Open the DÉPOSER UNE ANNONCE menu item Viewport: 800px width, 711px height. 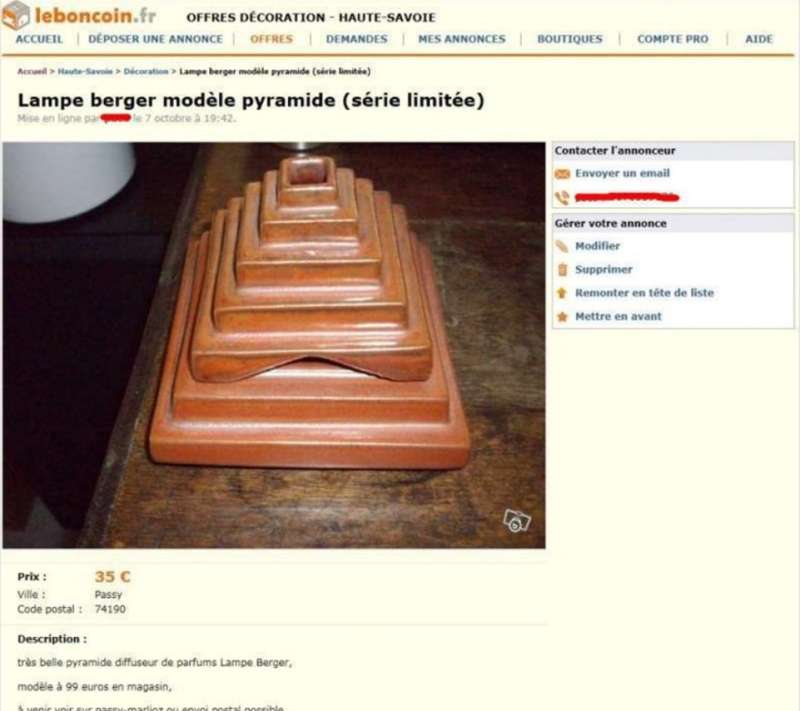pyautogui.click(x=156, y=39)
